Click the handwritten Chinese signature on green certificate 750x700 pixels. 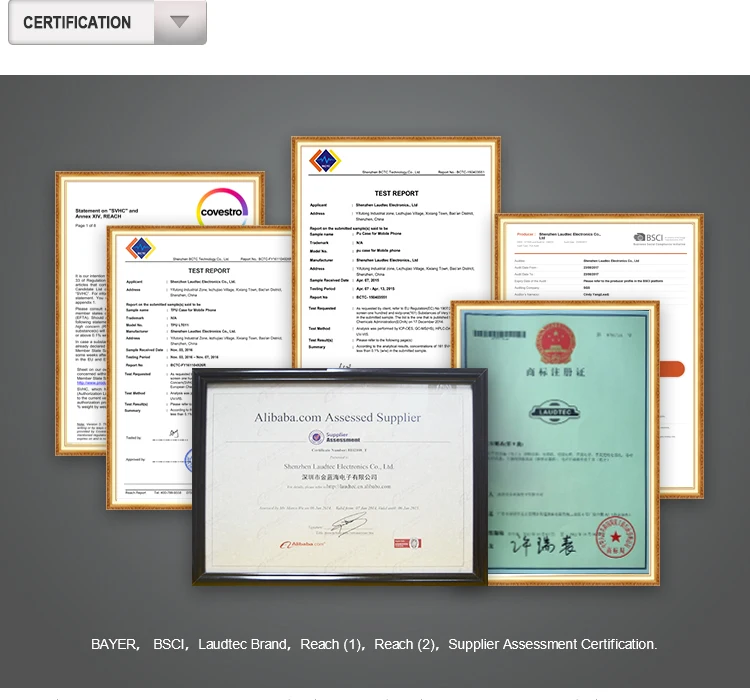pyautogui.click(x=543, y=545)
